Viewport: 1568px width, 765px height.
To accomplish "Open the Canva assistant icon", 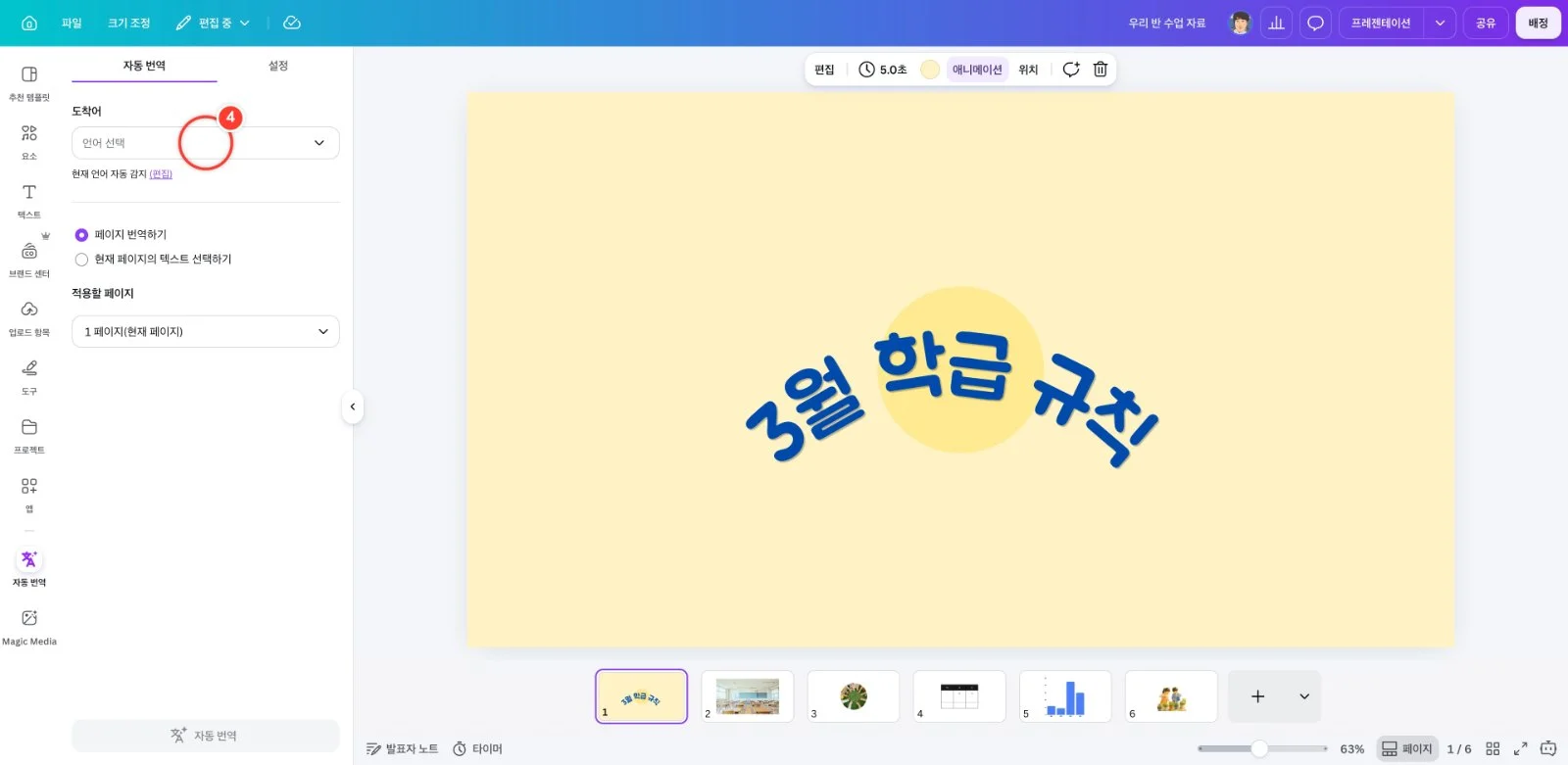I will tap(1548, 748).
